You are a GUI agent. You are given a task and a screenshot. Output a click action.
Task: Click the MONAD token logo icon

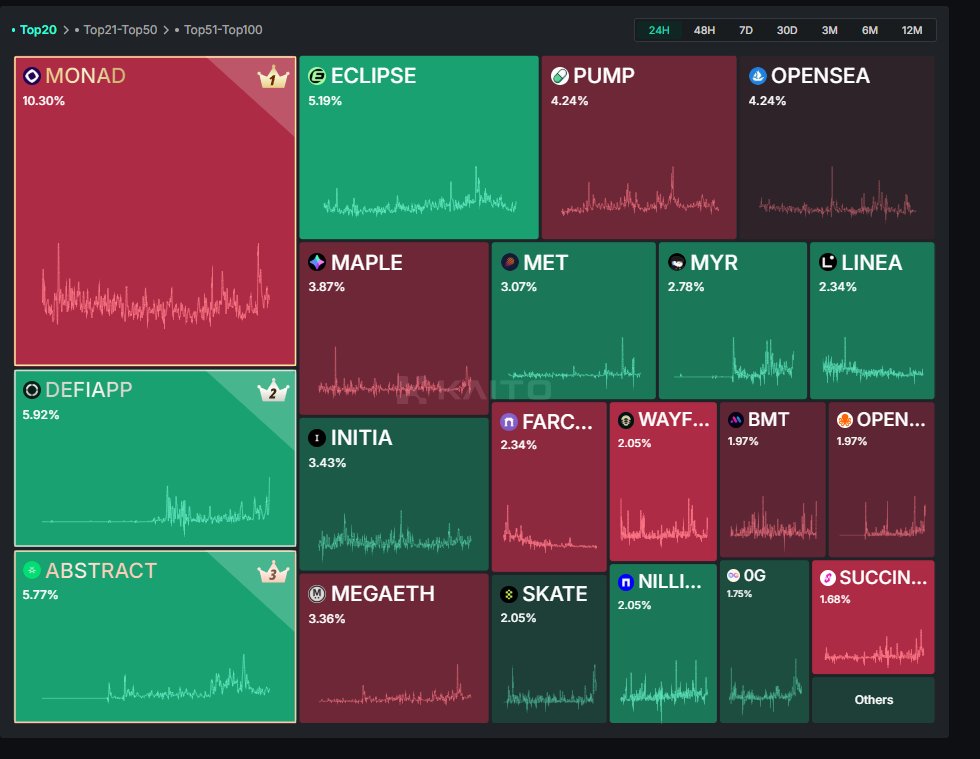(32, 76)
